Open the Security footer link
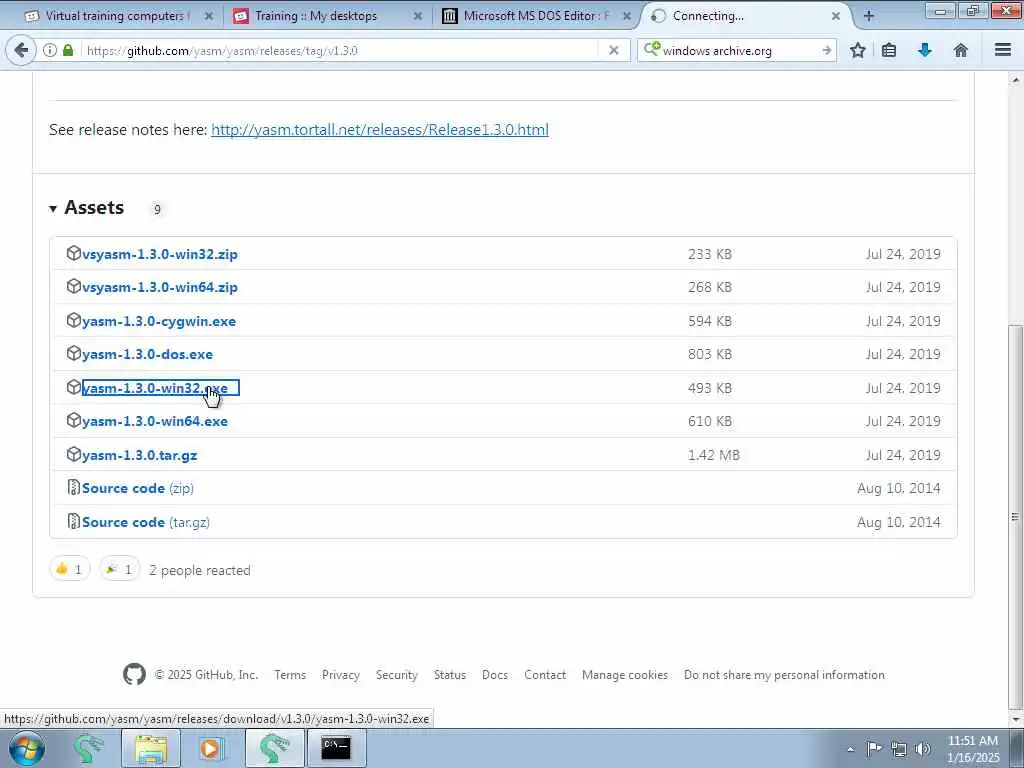Viewport: 1024px width, 768px height. coord(396,675)
